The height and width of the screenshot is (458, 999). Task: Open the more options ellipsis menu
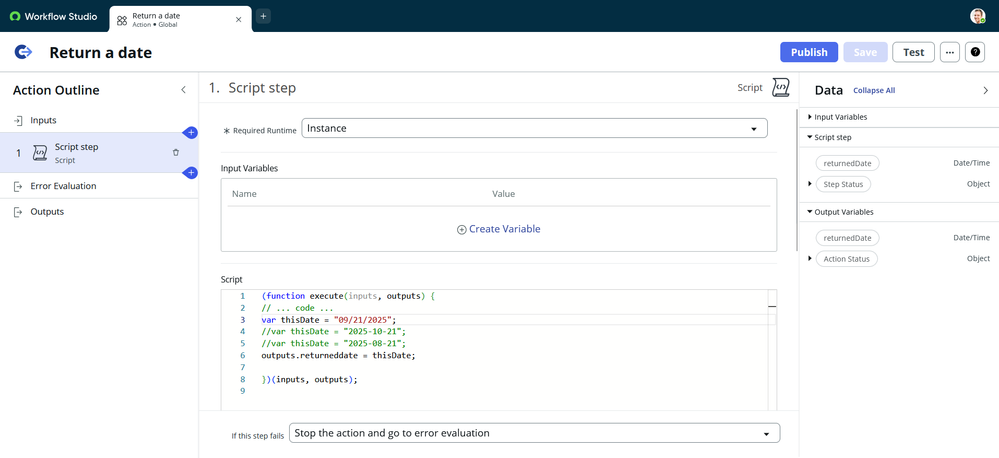click(x=949, y=52)
